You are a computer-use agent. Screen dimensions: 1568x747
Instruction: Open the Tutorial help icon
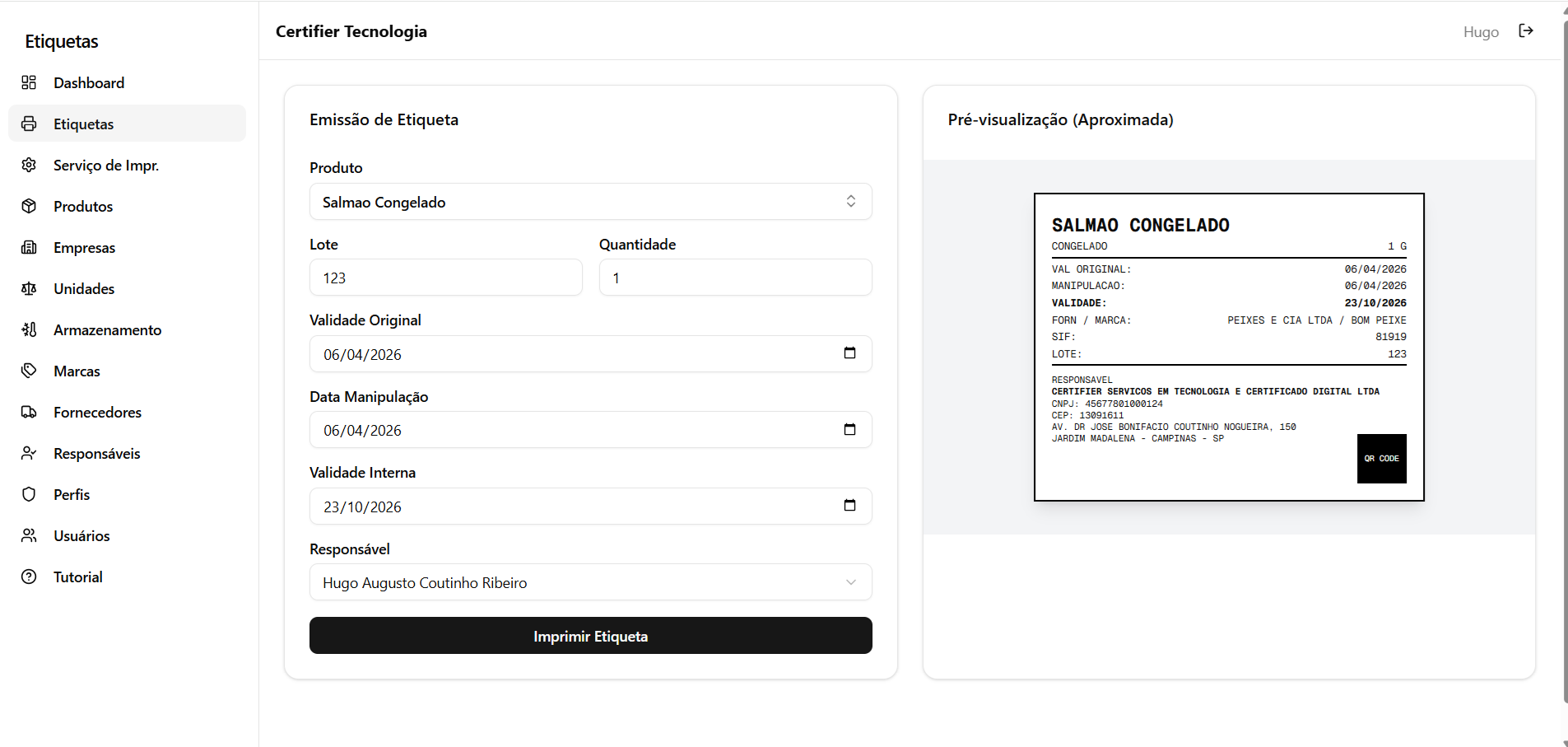30,577
